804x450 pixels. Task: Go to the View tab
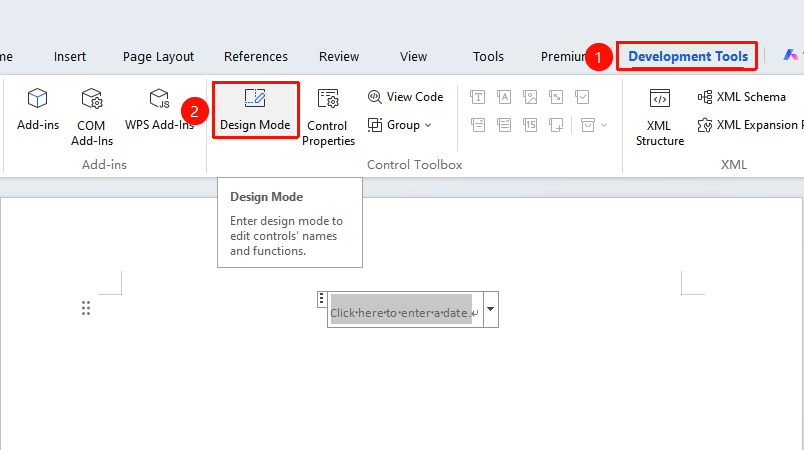point(413,56)
